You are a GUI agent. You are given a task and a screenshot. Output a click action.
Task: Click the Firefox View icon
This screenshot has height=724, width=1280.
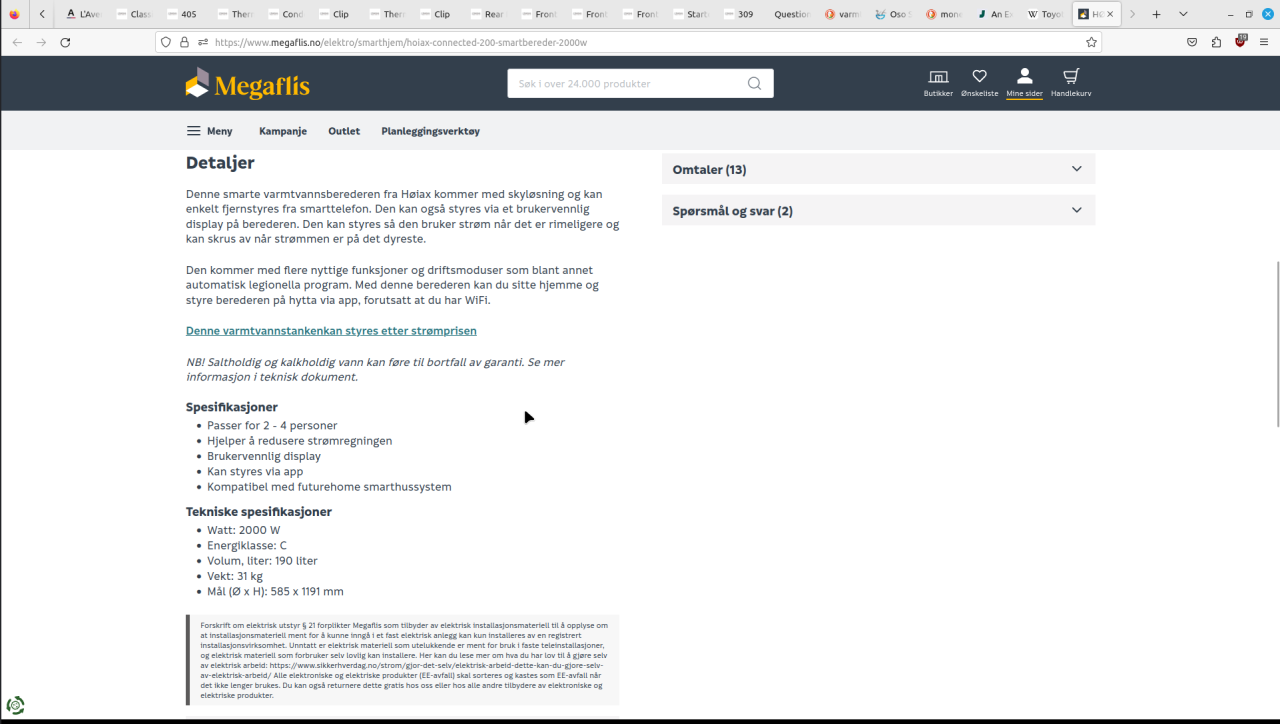click(14, 14)
